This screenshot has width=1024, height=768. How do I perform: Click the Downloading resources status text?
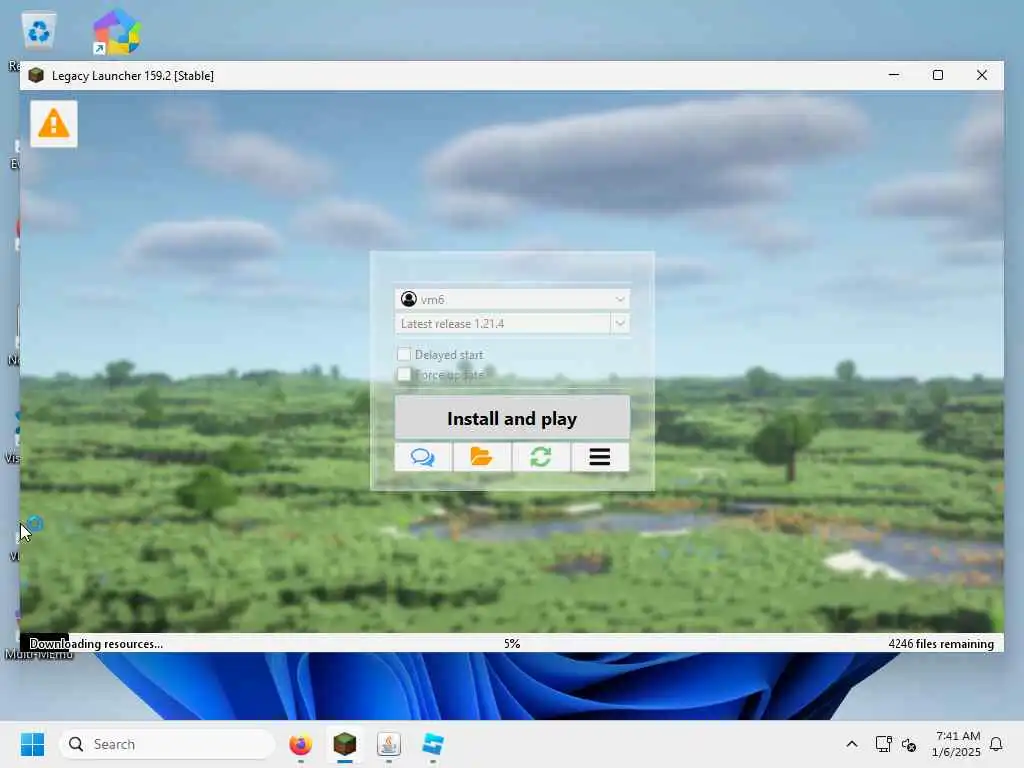(96, 643)
